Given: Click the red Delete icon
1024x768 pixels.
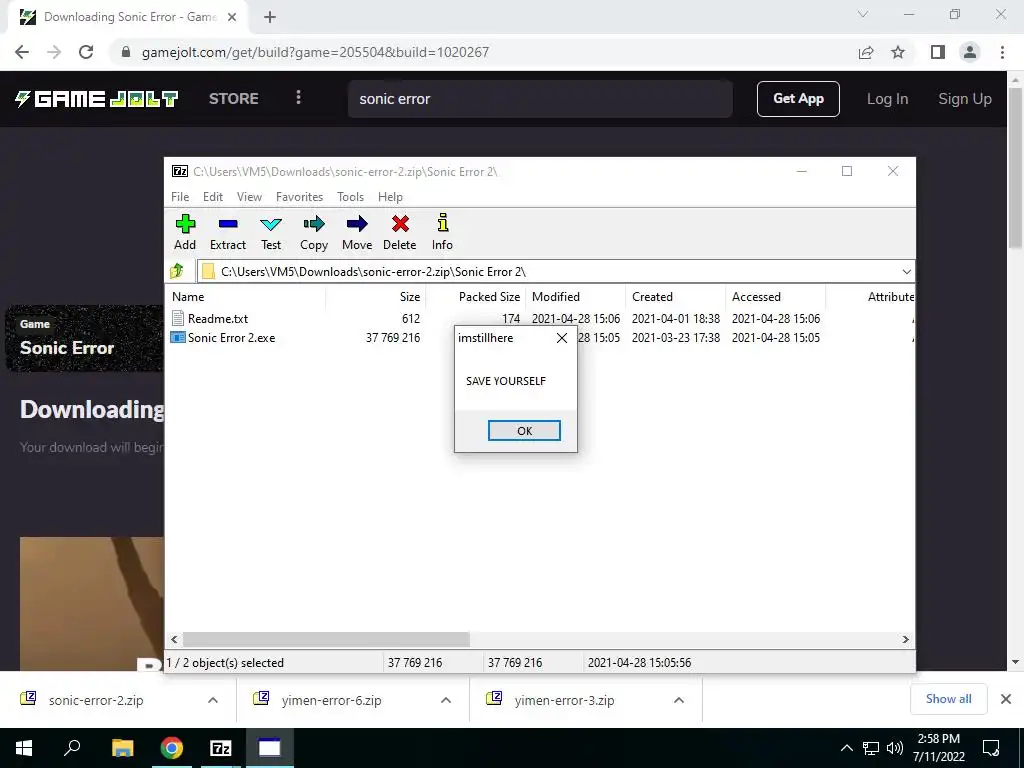Looking at the screenshot, I should coord(400,232).
